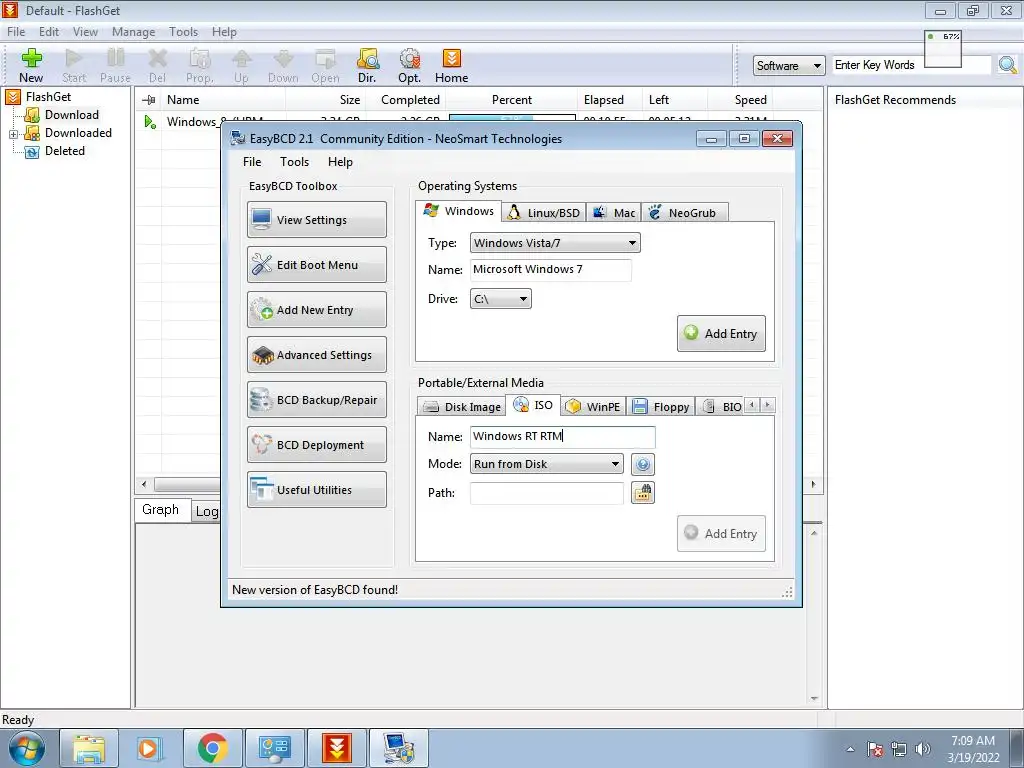Open View Settings in EasyBCD Toolbox
1024x768 pixels.
click(x=317, y=219)
